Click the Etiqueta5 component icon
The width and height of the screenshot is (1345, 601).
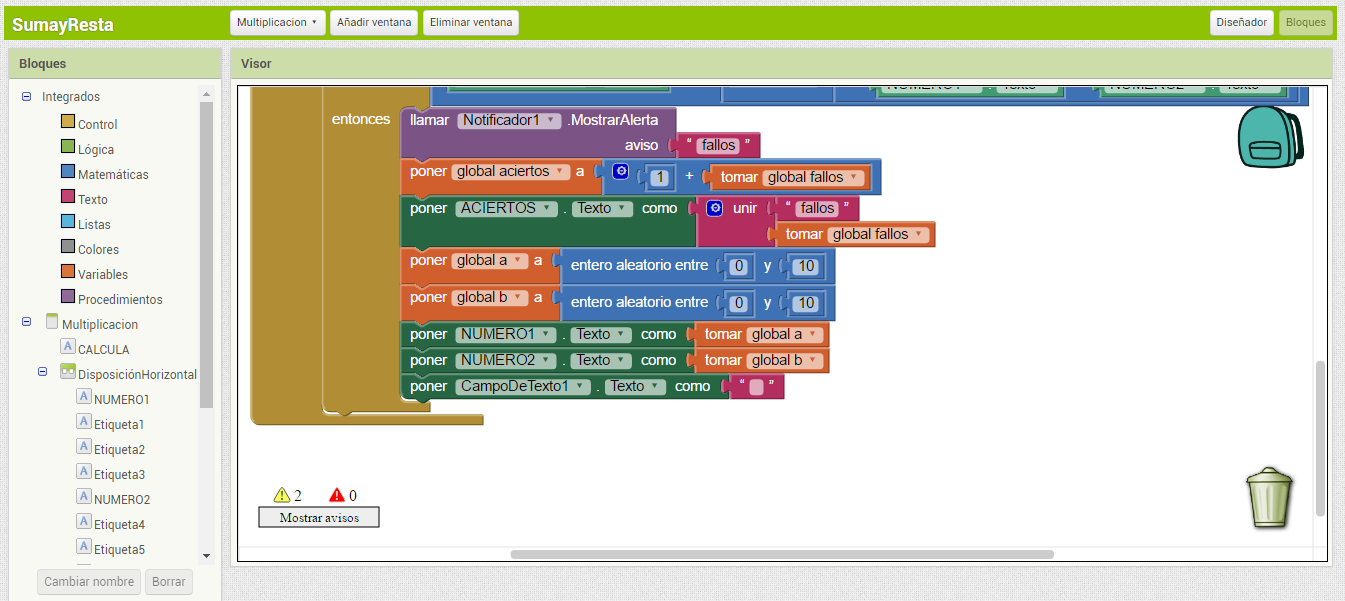click(84, 546)
